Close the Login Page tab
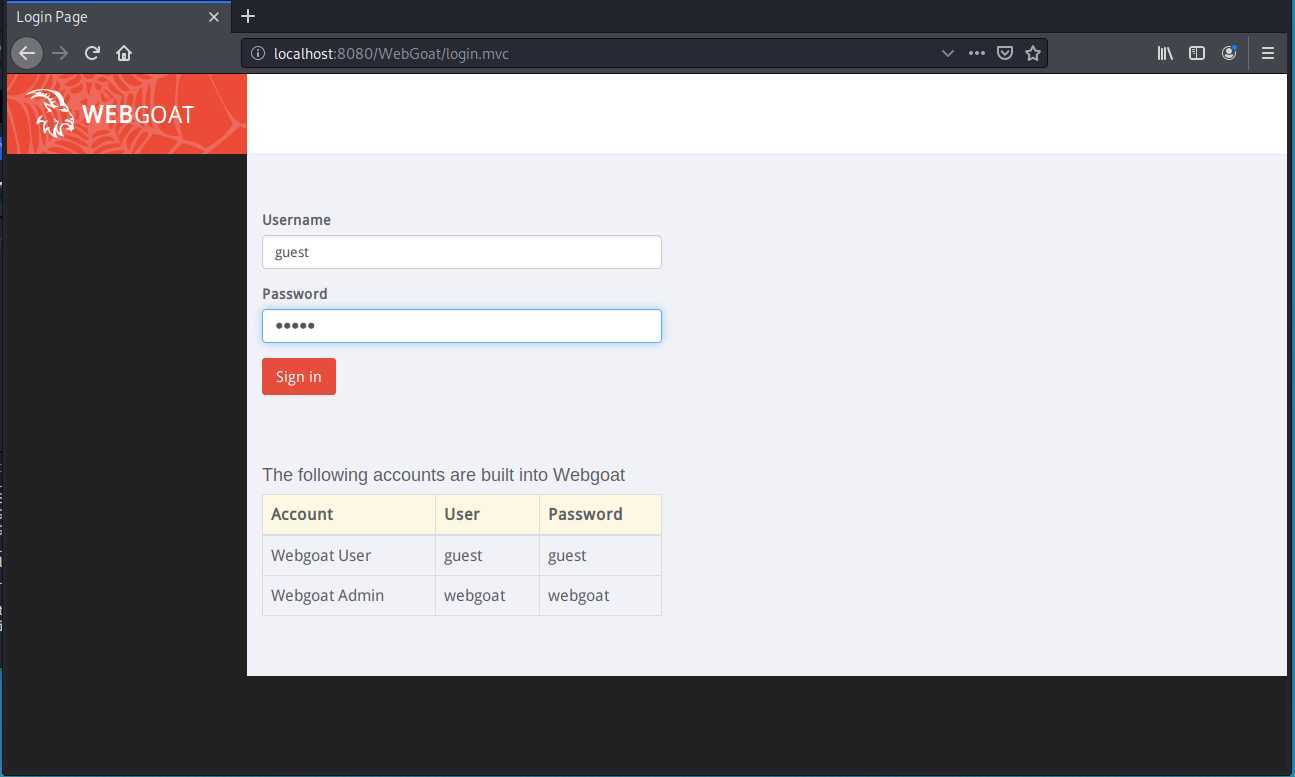 (x=213, y=17)
